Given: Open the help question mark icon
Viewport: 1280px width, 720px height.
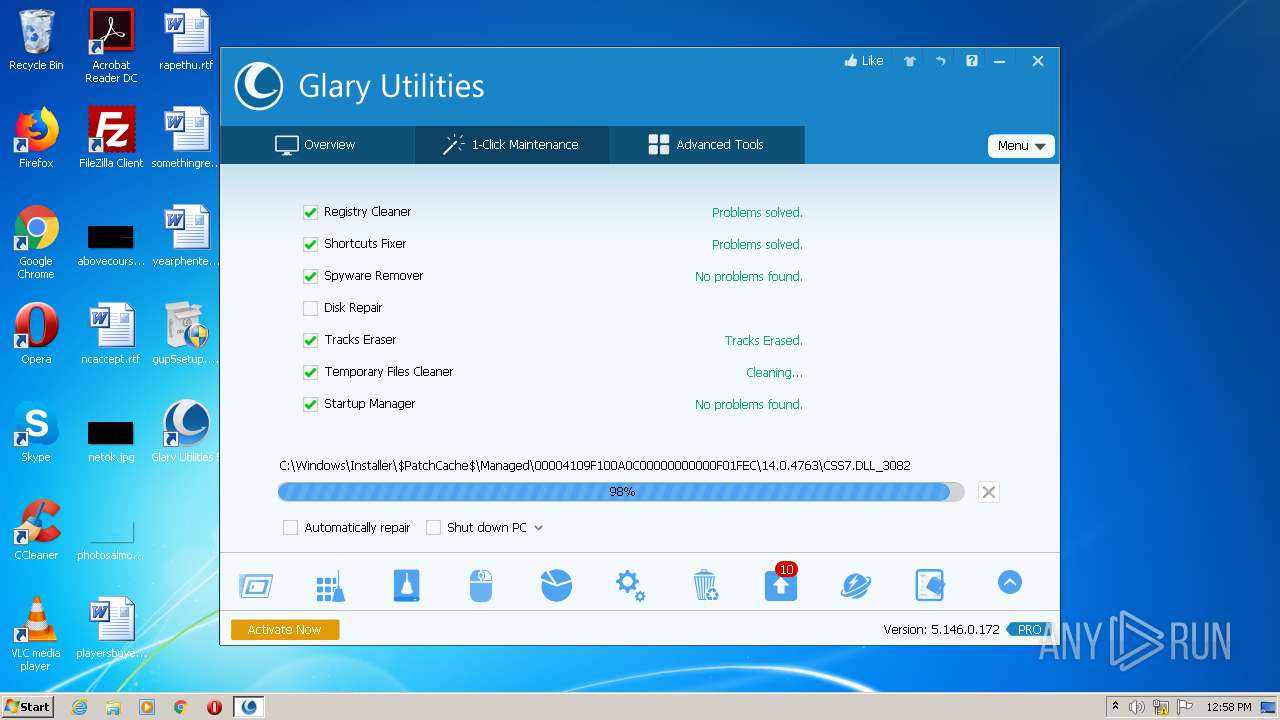Looking at the screenshot, I should [x=971, y=61].
